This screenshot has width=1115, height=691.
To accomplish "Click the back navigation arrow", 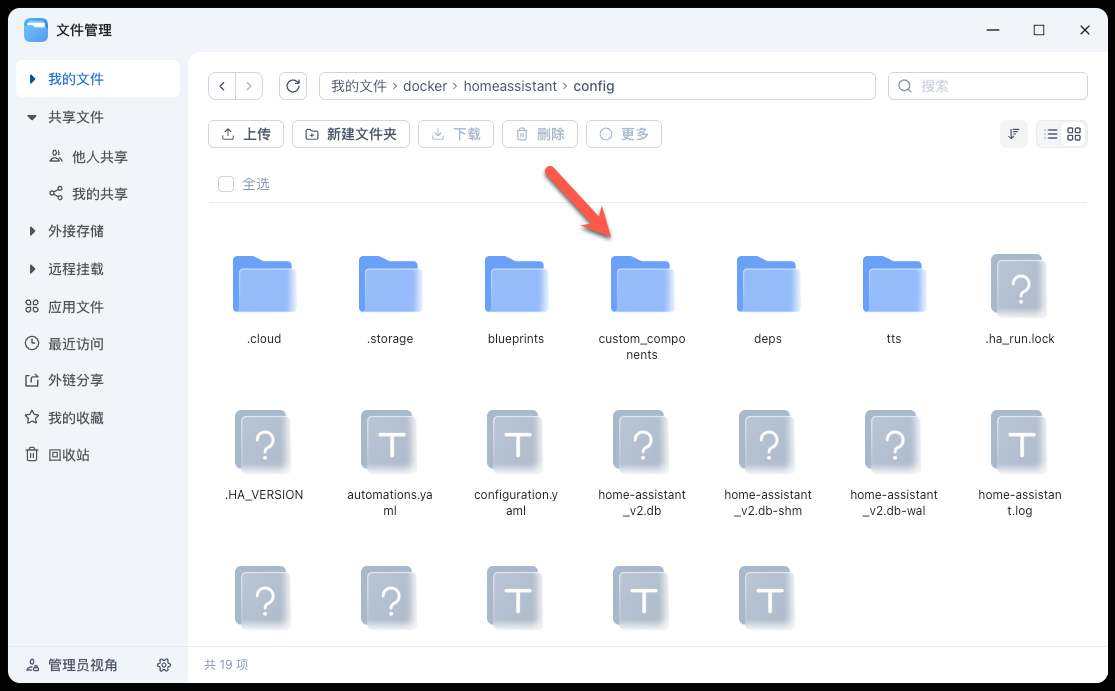I will click(222, 86).
